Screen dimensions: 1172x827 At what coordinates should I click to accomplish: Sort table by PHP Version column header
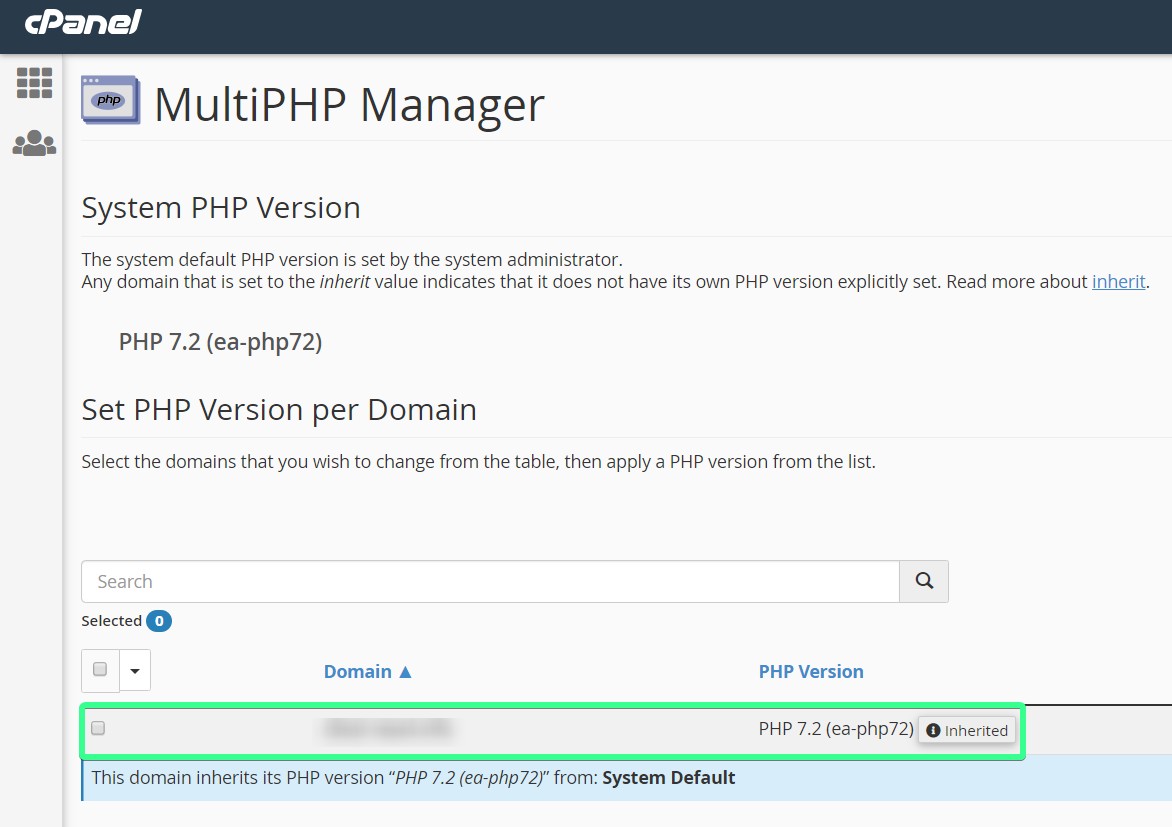click(811, 672)
